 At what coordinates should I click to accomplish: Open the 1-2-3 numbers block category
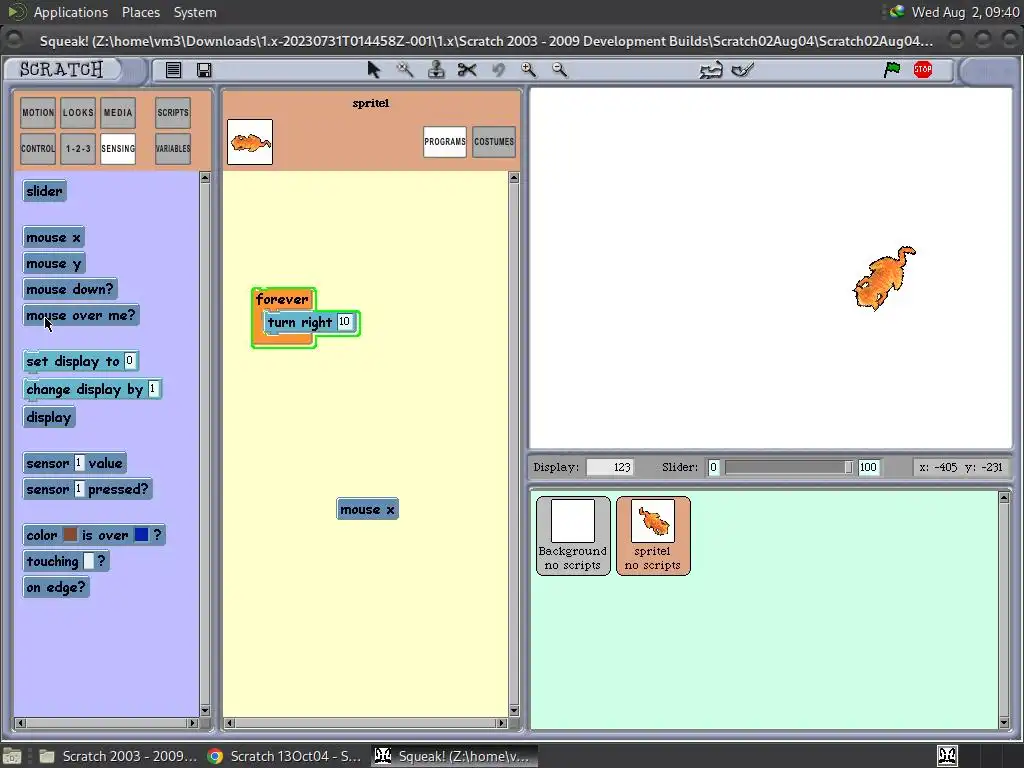[x=78, y=149]
